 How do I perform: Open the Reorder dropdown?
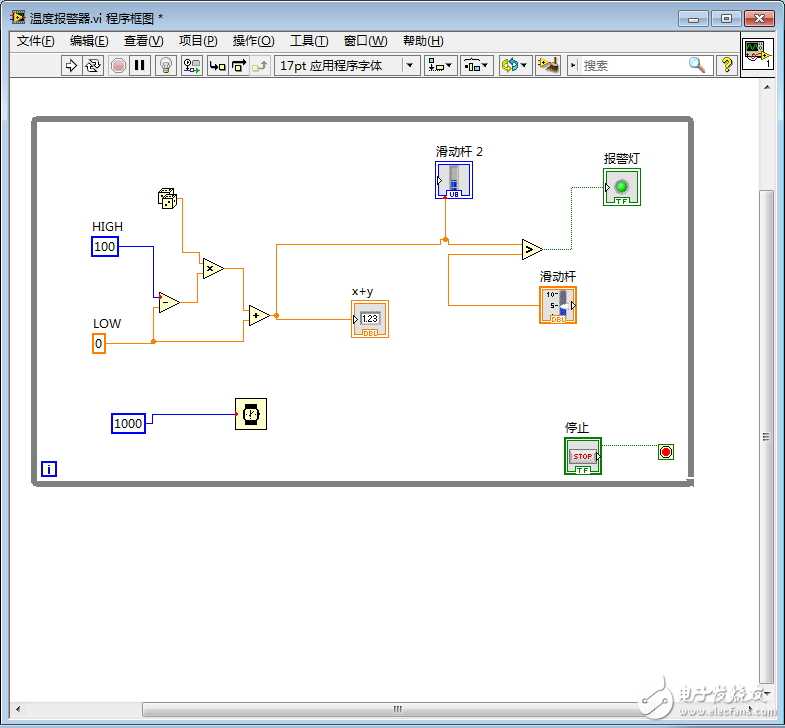coord(515,66)
